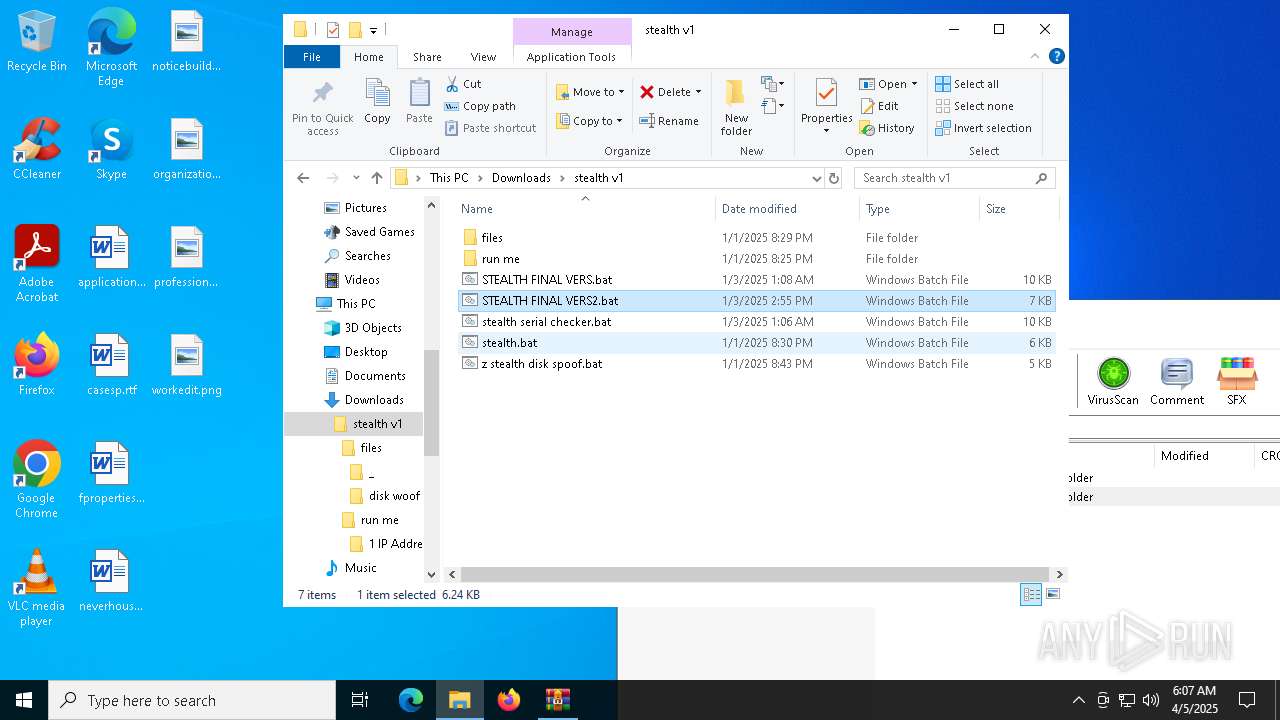The height and width of the screenshot is (720, 1280).
Task: Open Task View on the taskbar
Action: [360, 700]
